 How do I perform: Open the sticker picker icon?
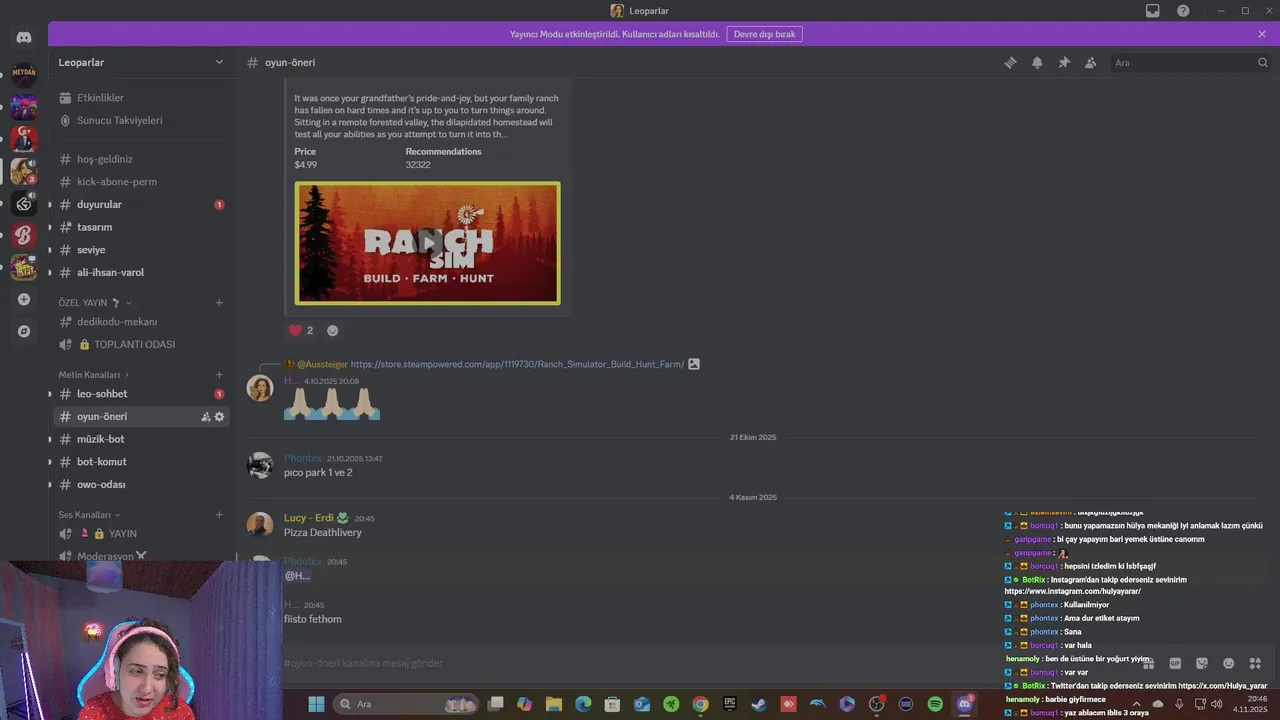point(1202,663)
